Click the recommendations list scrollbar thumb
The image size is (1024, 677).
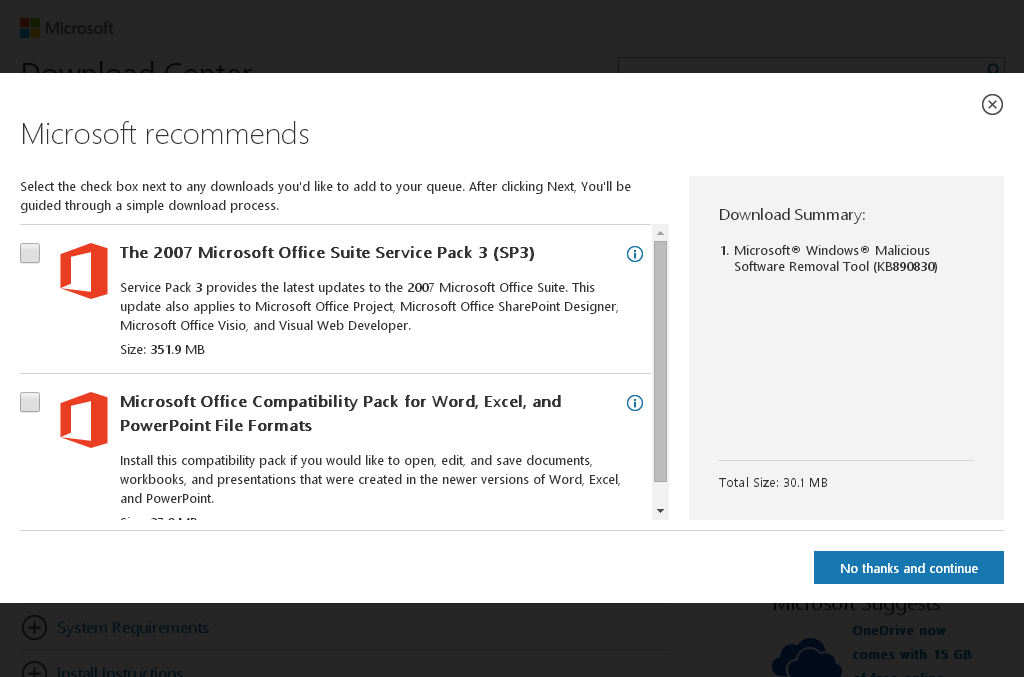pyautogui.click(x=660, y=361)
